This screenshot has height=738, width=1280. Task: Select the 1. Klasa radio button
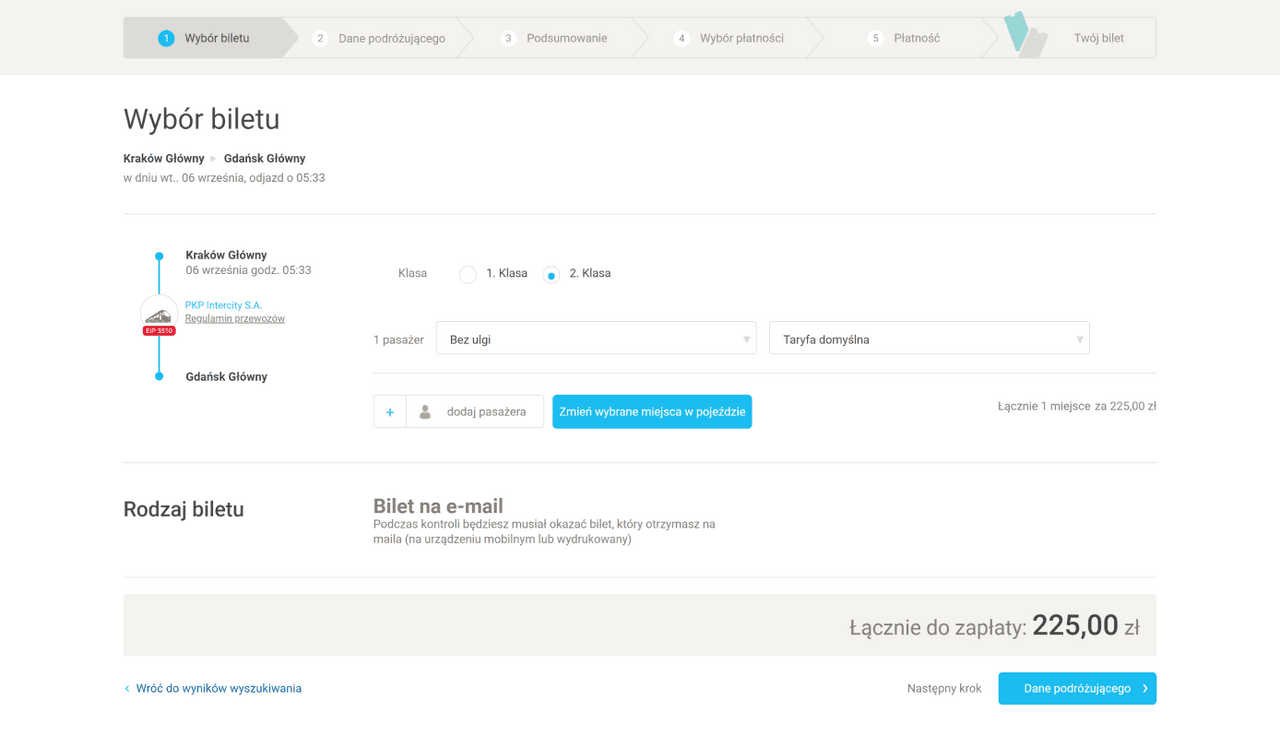click(468, 275)
